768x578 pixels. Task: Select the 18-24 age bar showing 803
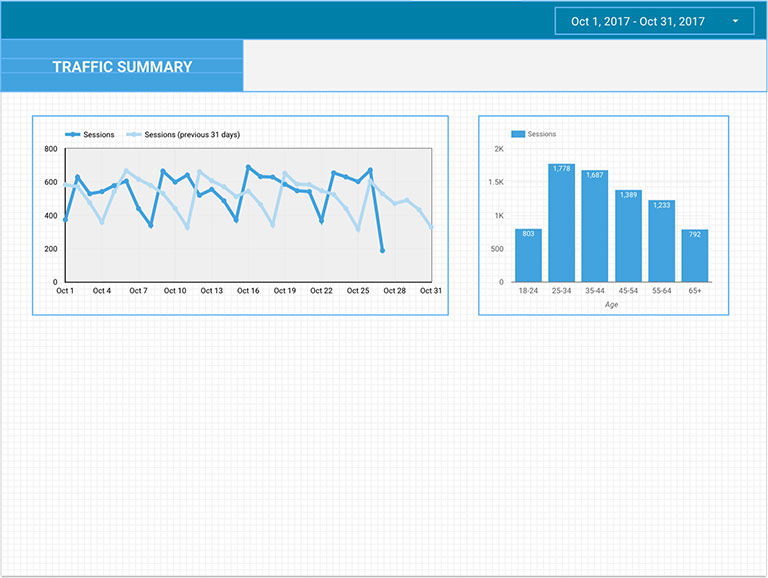coord(528,255)
